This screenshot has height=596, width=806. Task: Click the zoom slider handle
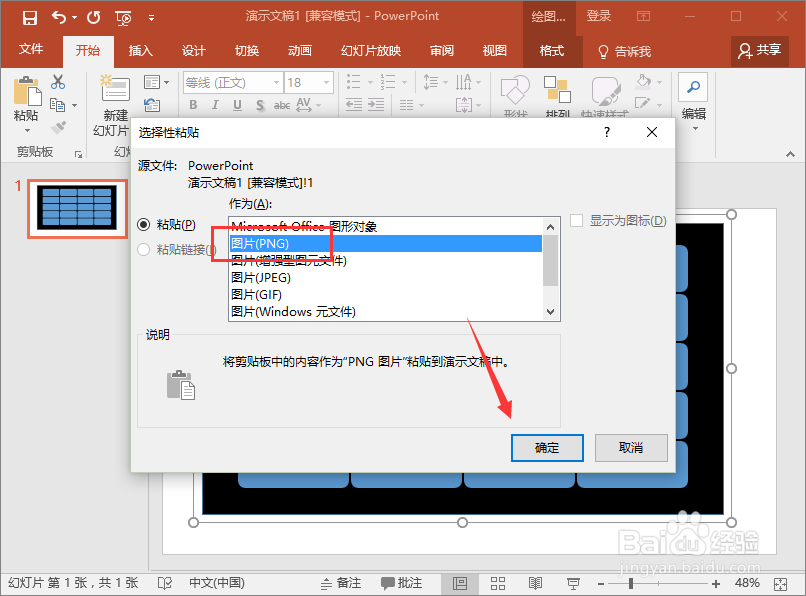[x=631, y=584]
